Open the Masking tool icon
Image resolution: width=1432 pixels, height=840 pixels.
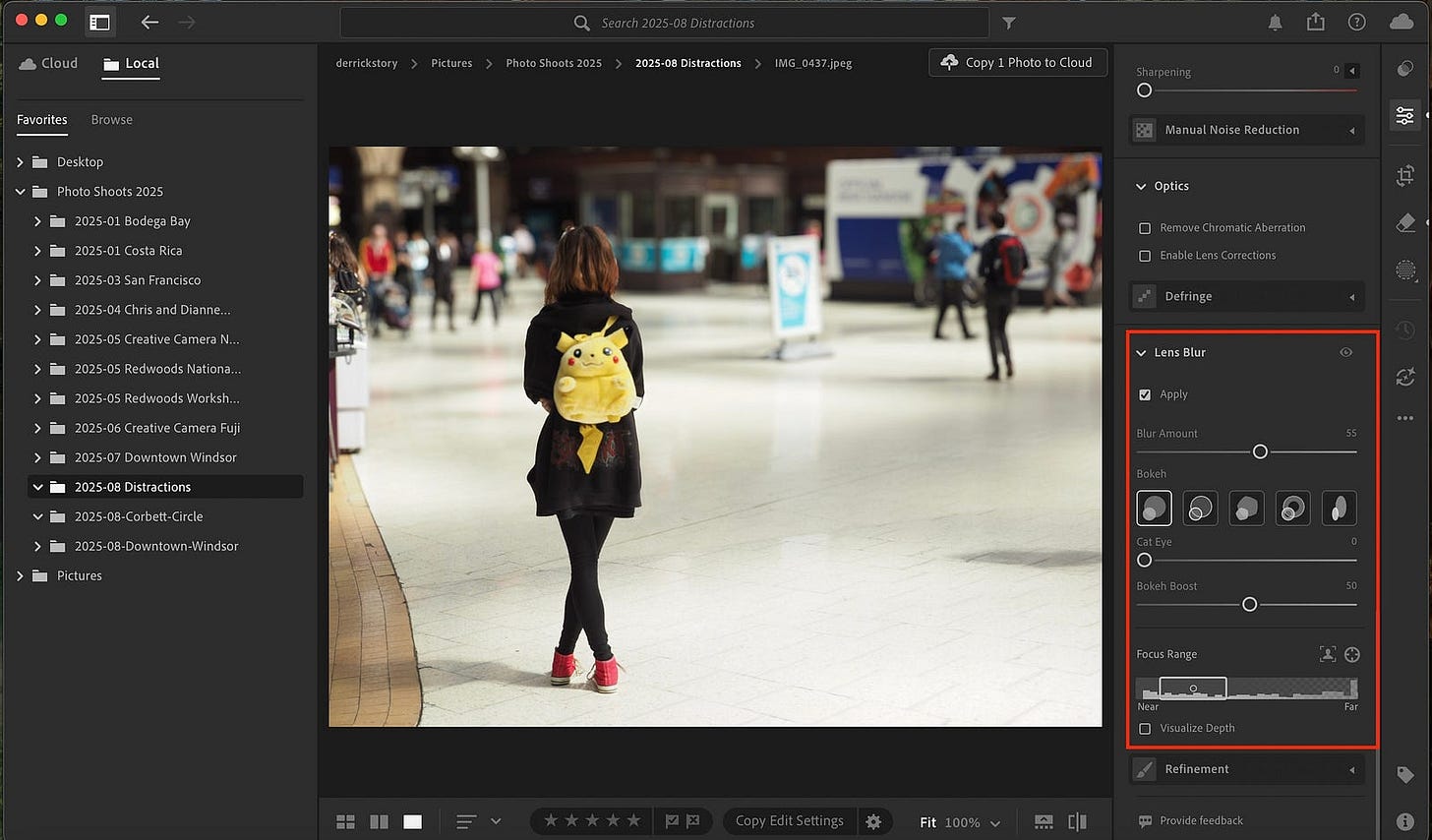click(1405, 270)
